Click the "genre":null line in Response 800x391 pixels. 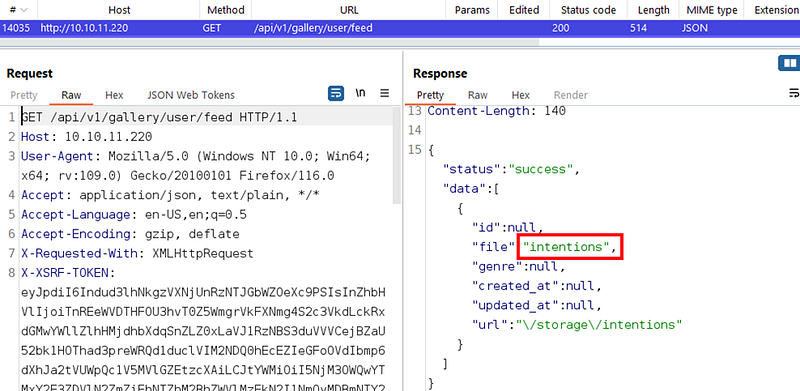click(519, 266)
